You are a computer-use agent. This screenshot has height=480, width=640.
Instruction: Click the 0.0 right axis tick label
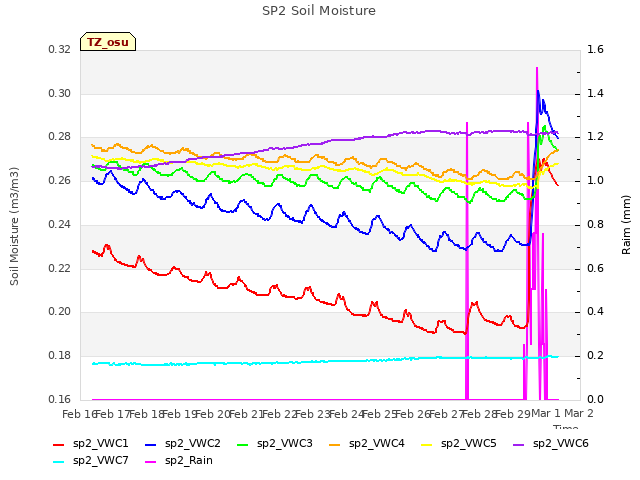click(595, 399)
